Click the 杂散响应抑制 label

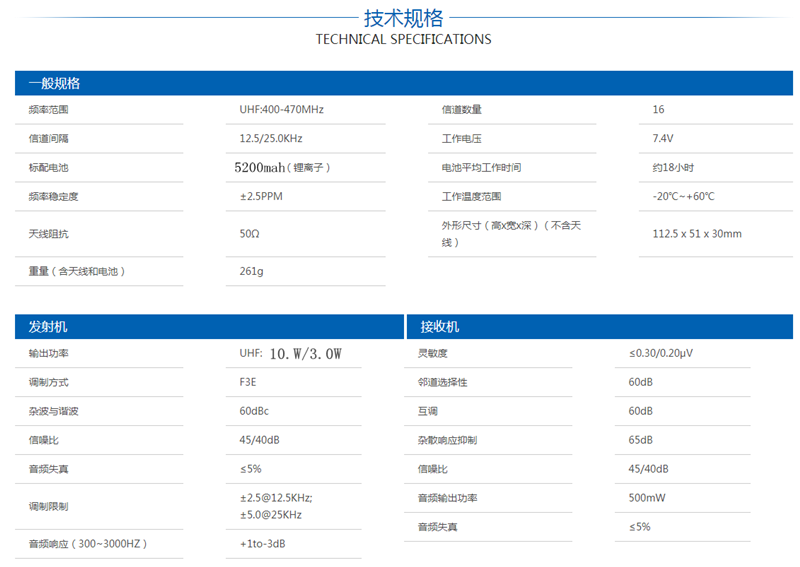447,440
